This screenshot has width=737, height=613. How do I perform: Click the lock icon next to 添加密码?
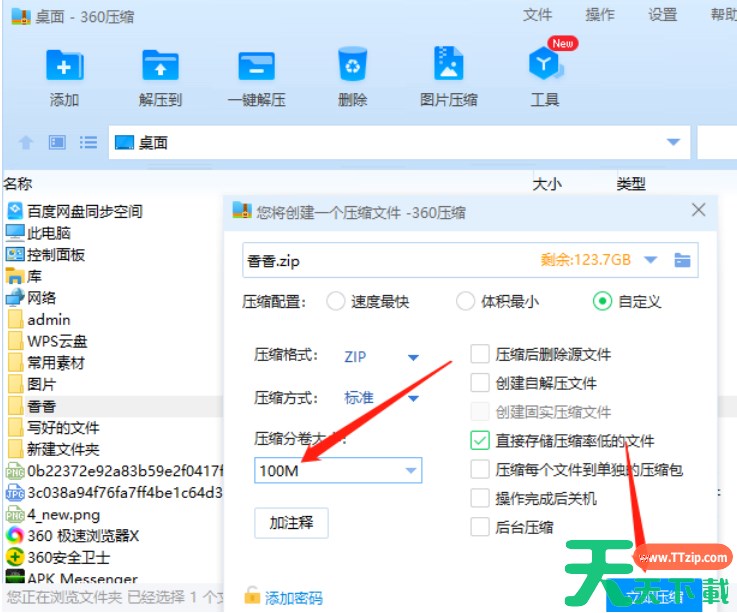(x=252, y=596)
